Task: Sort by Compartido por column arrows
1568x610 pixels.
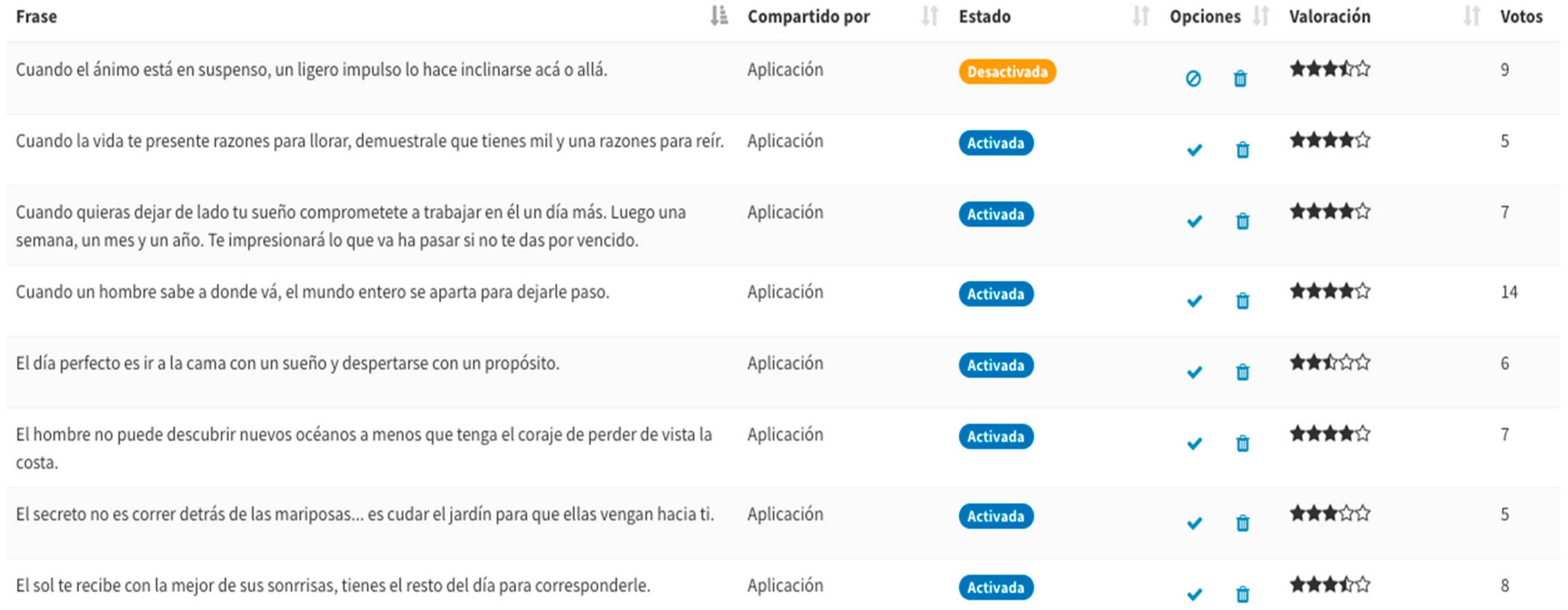Action: 929,16
